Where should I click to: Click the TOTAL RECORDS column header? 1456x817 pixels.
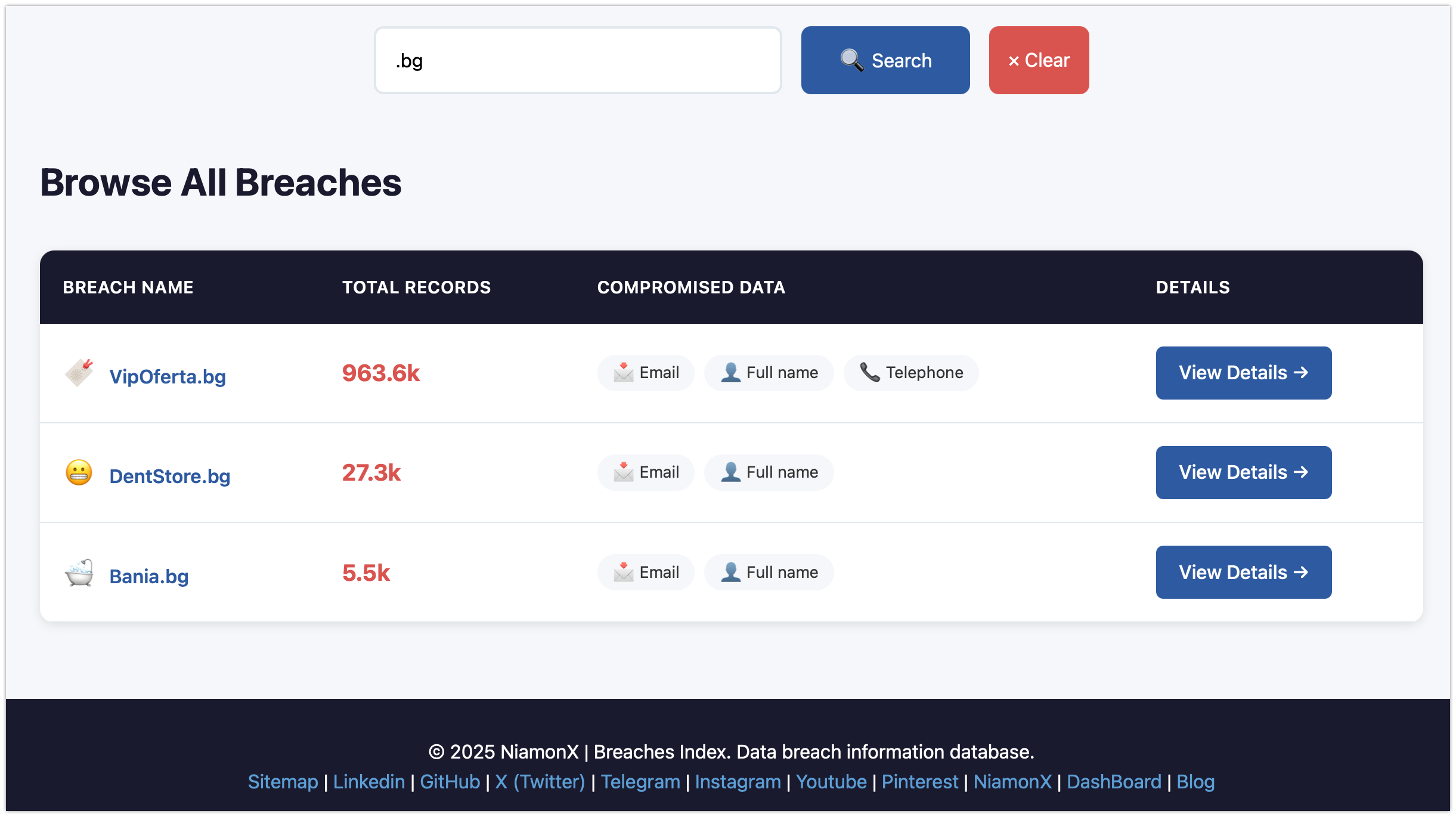tap(417, 287)
